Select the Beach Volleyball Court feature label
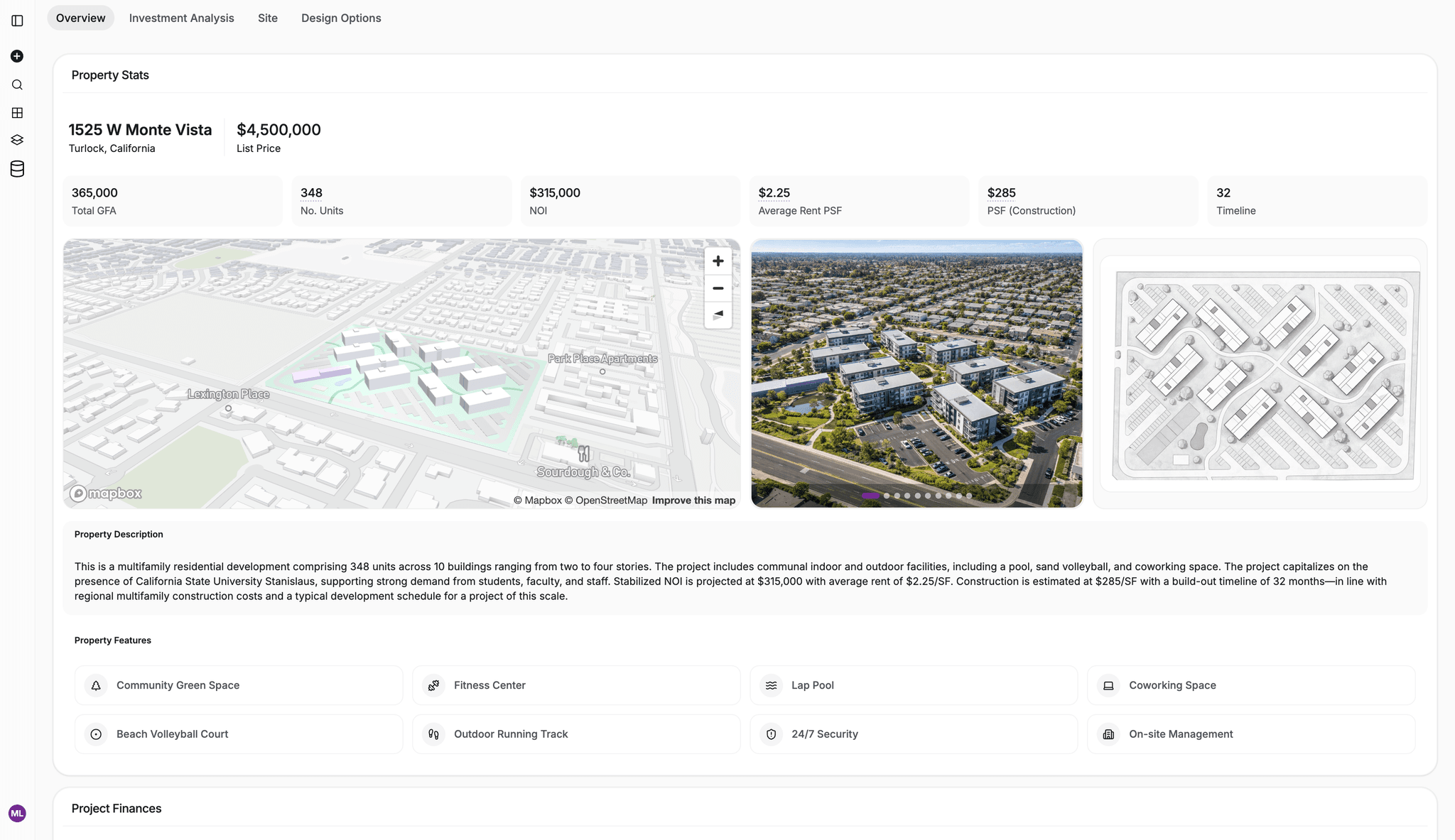Viewport: 1455px width, 840px height. tap(172, 734)
